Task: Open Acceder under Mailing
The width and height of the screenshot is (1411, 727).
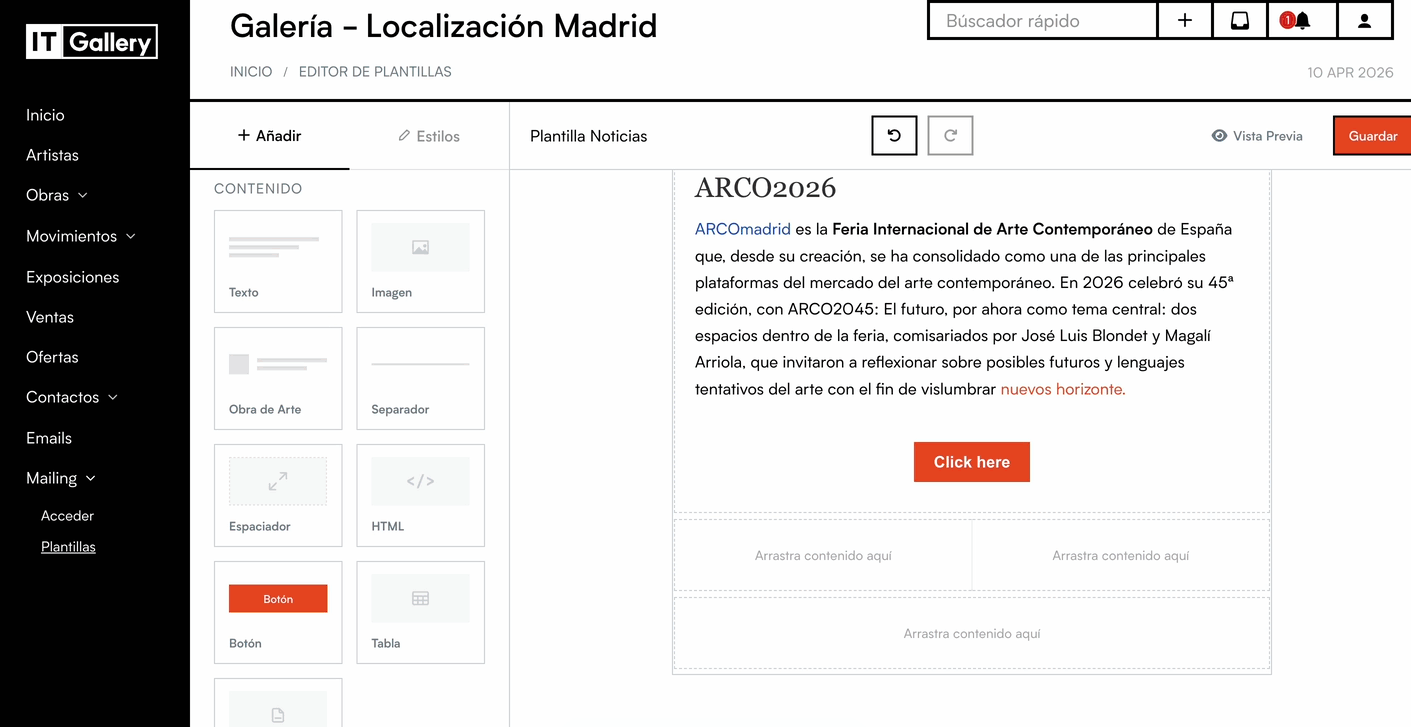Action: click(x=67, y=516)
